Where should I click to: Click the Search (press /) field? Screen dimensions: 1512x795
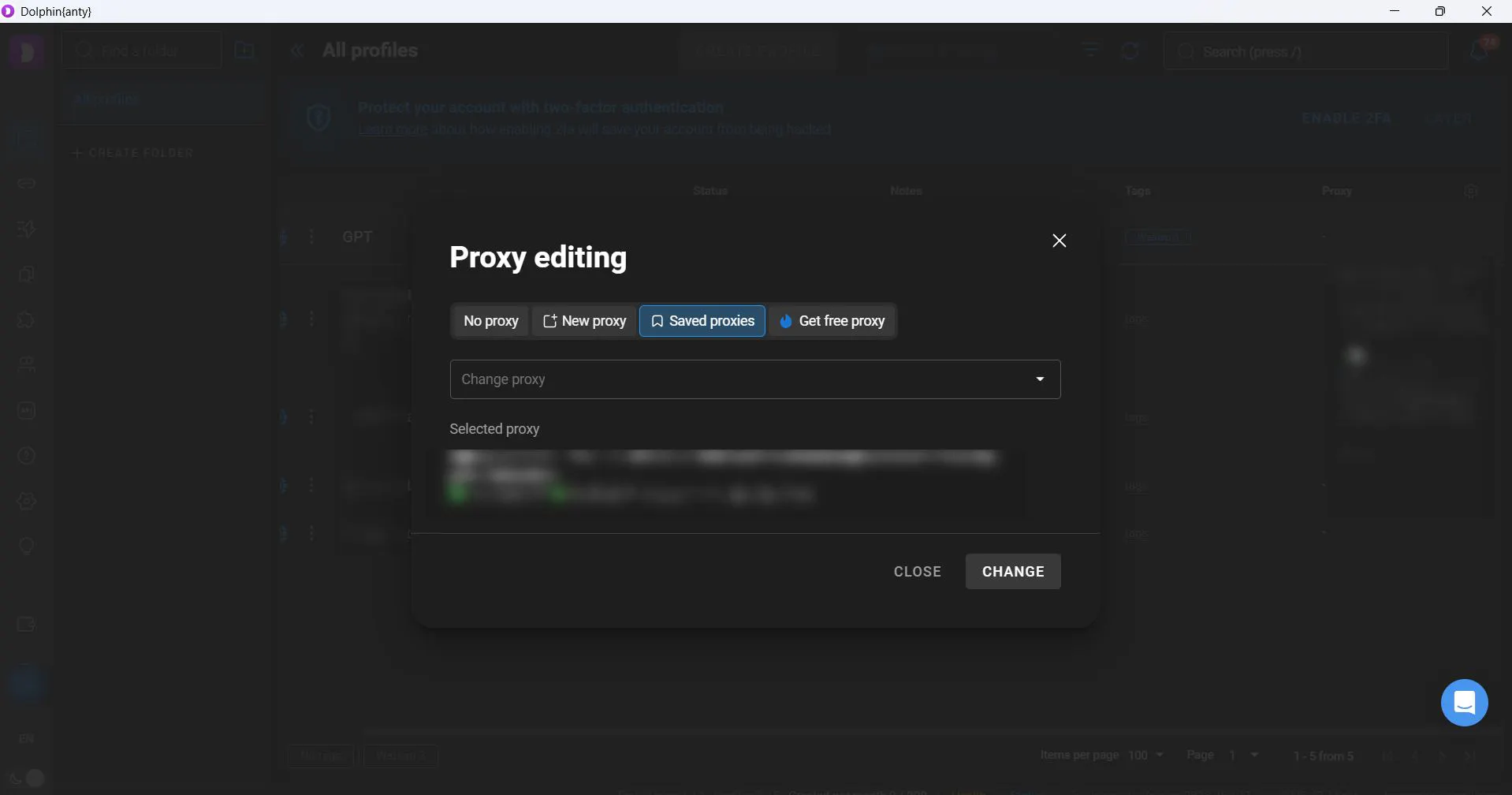(1305, 51)
